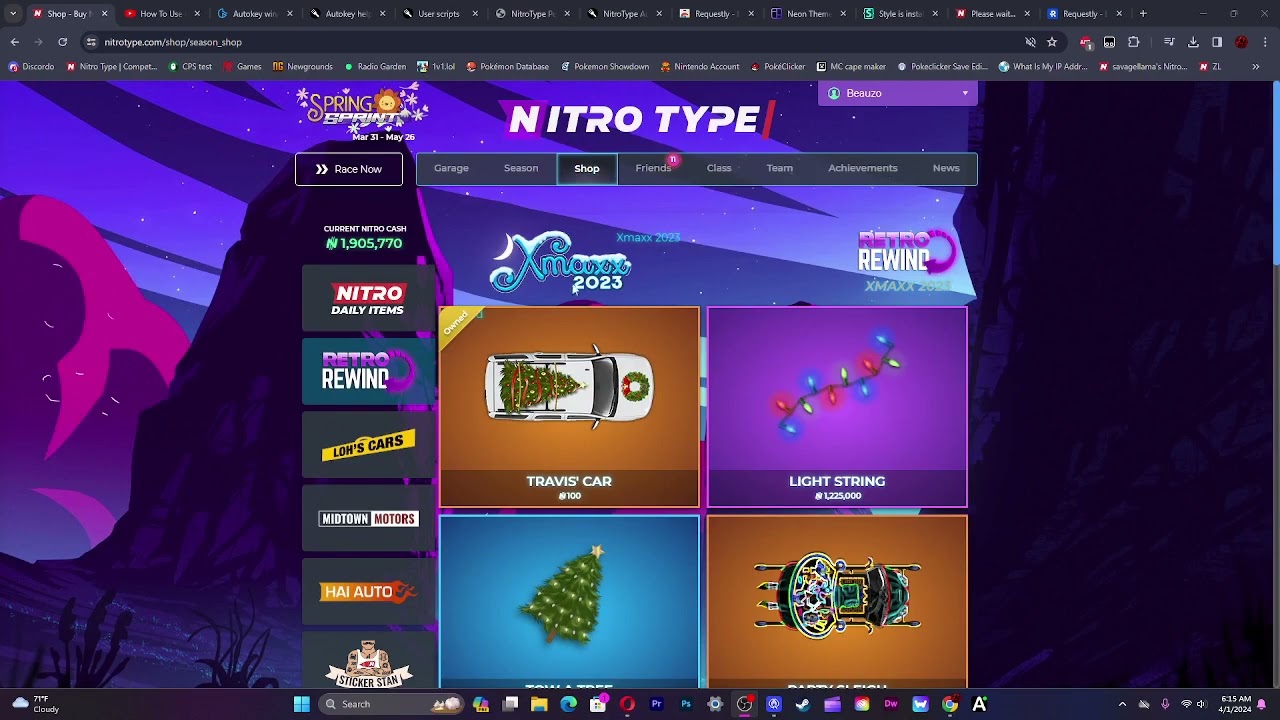Open the Chrome extensions puzzle menu
The image size is (1280, 720).
(x=1134, y=42)
